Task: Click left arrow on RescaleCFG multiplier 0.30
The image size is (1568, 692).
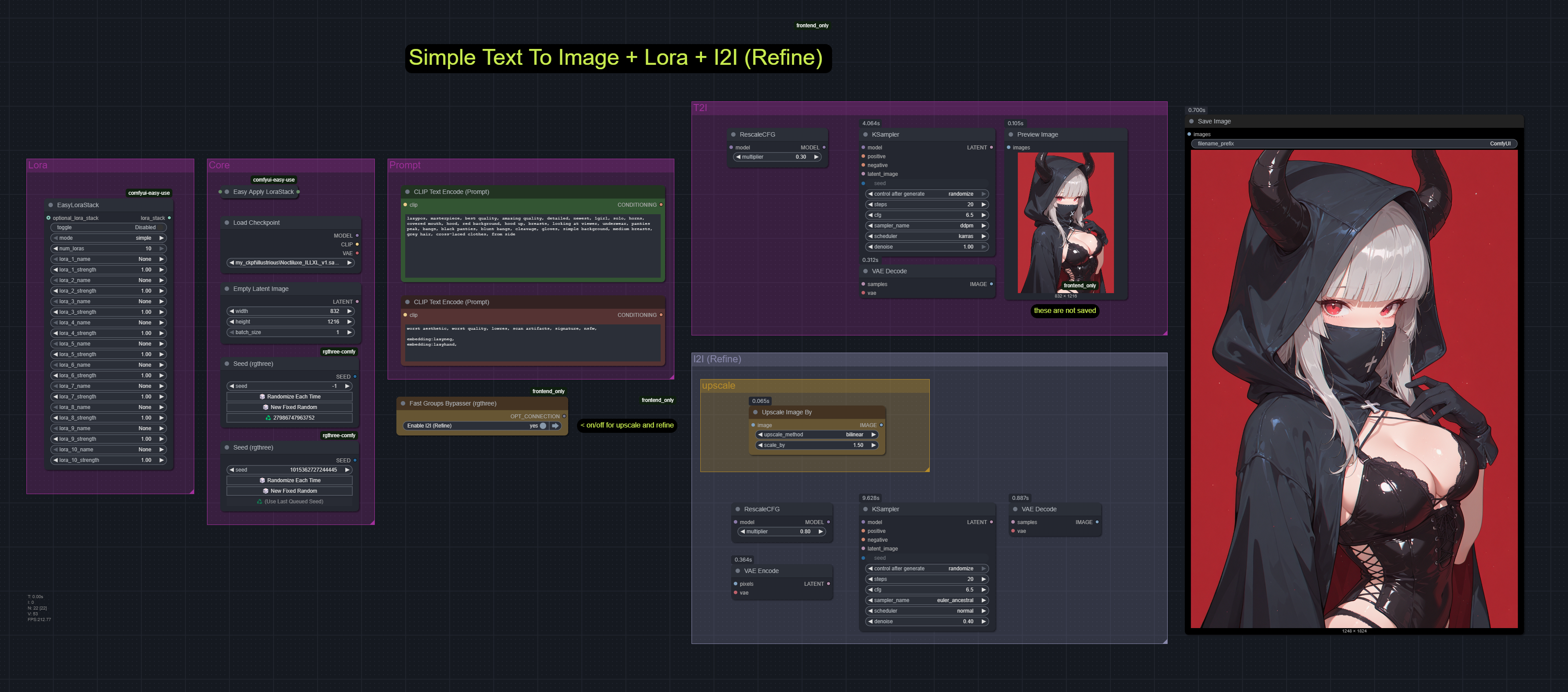Action: tap(738, 157)
